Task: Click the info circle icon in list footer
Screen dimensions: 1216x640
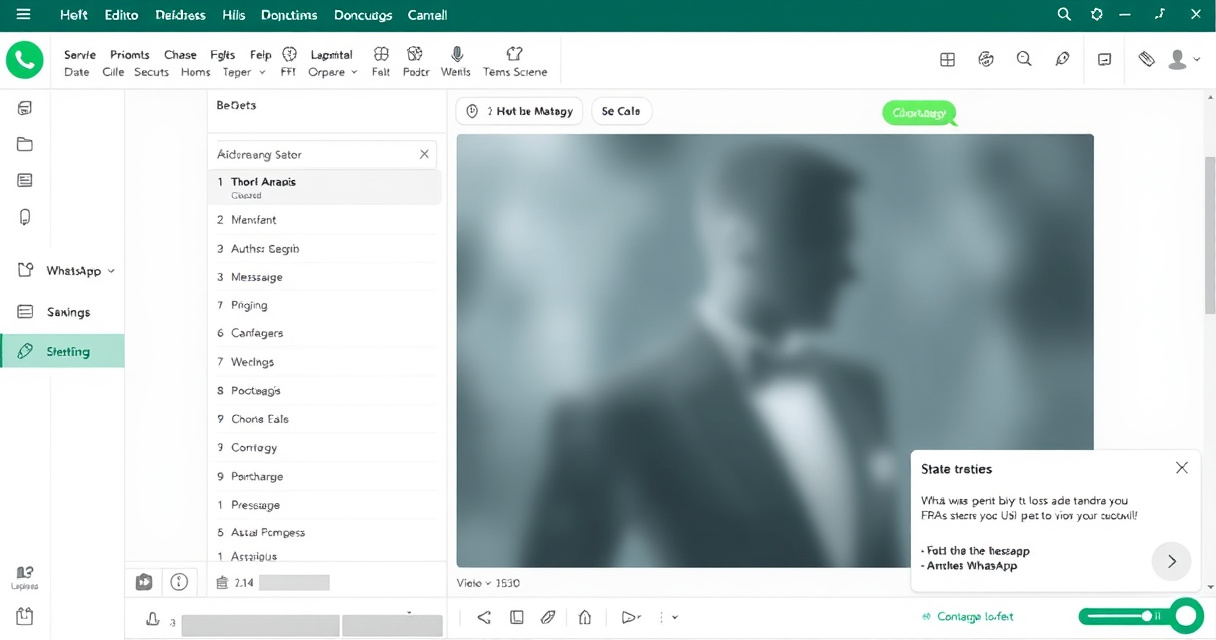Action: coord(179,581)
